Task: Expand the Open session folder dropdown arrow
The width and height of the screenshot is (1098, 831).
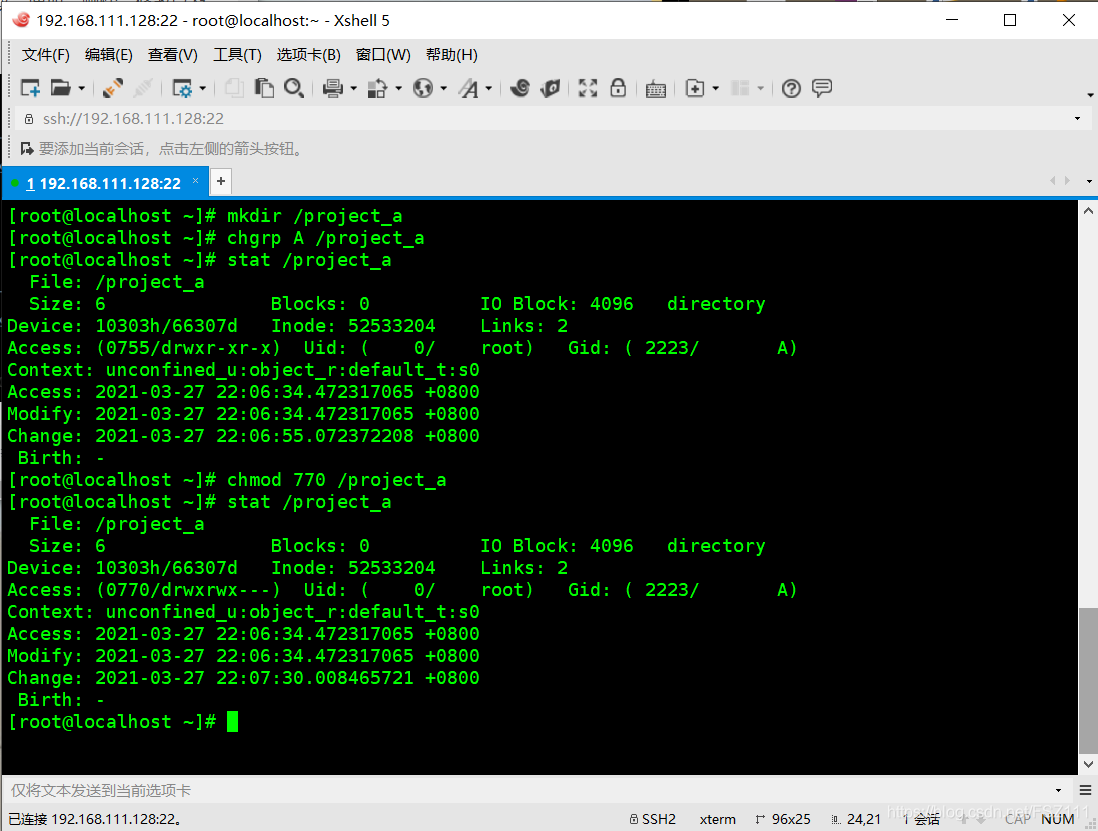Action: 81,88
